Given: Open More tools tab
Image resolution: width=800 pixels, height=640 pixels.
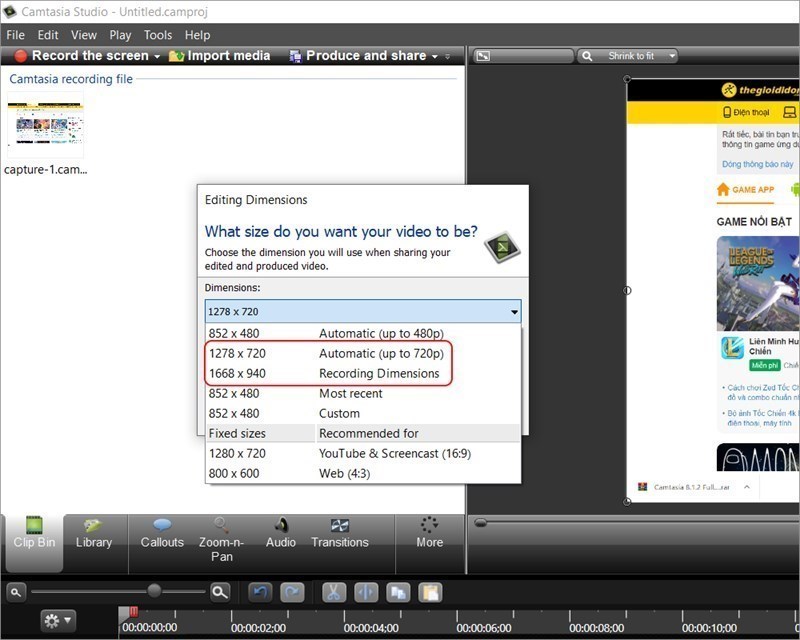Looking at the screenshot, I should coord(430,533).
